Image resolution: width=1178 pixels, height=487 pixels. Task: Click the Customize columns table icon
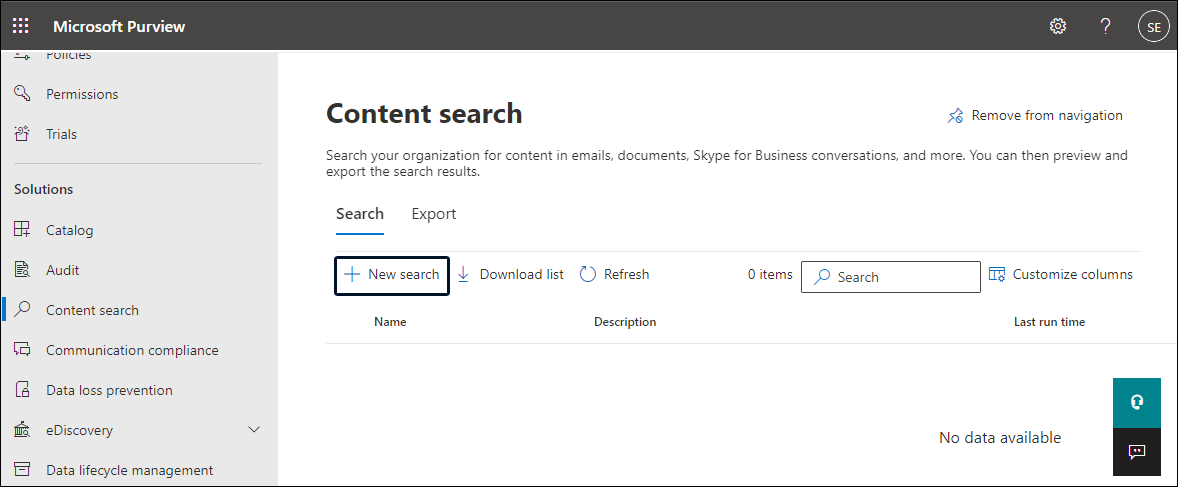tap(997, 274)
